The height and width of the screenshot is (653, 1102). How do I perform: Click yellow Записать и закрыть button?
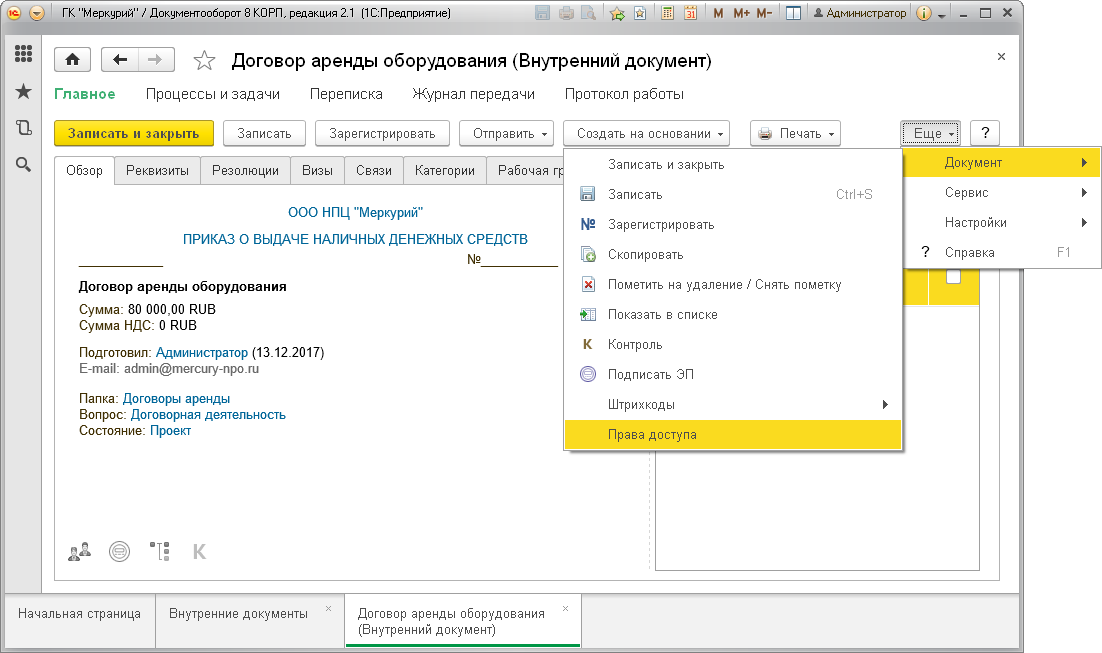point(134,133)
